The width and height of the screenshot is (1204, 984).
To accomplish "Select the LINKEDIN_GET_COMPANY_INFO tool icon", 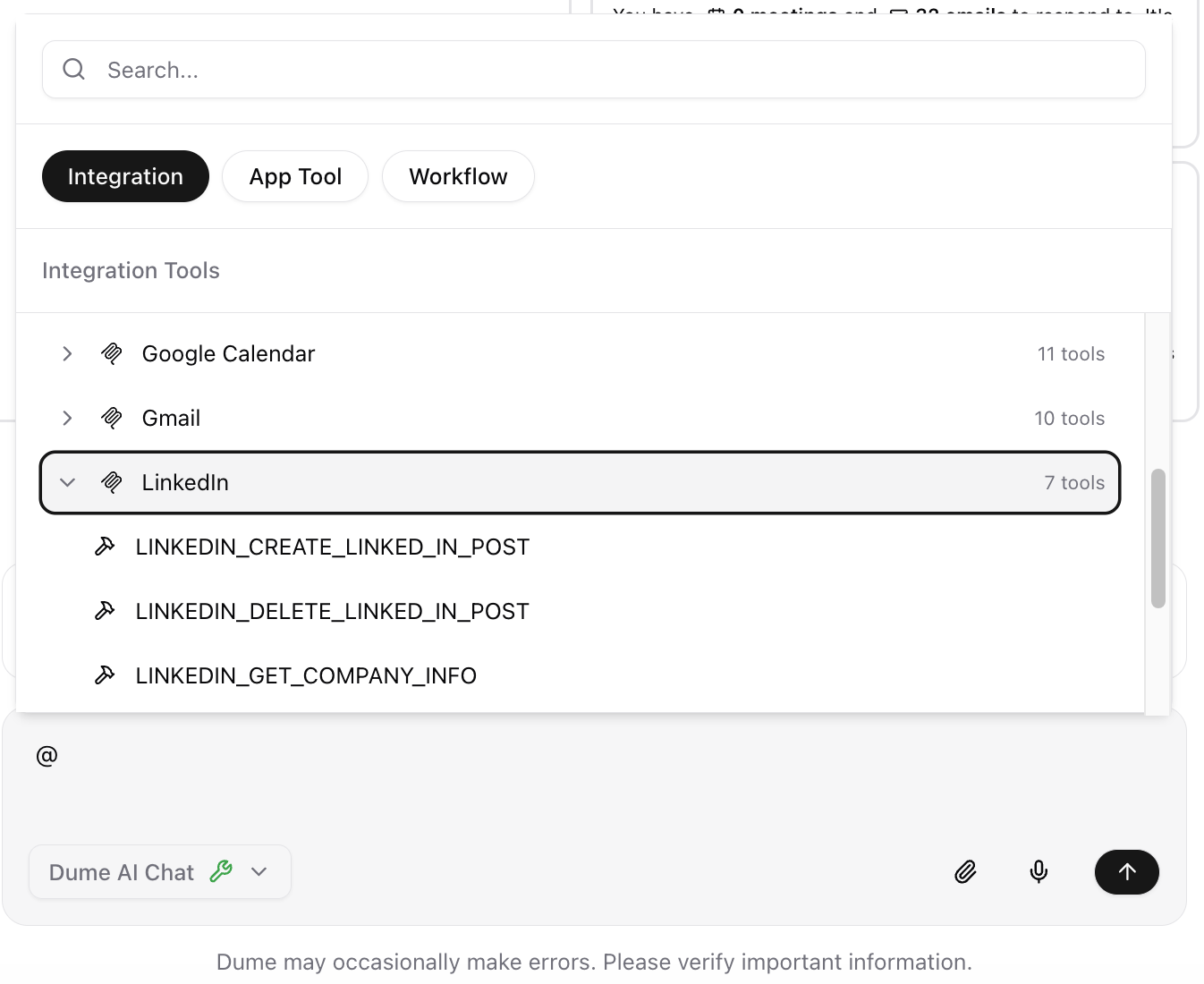I will [105, 674].
